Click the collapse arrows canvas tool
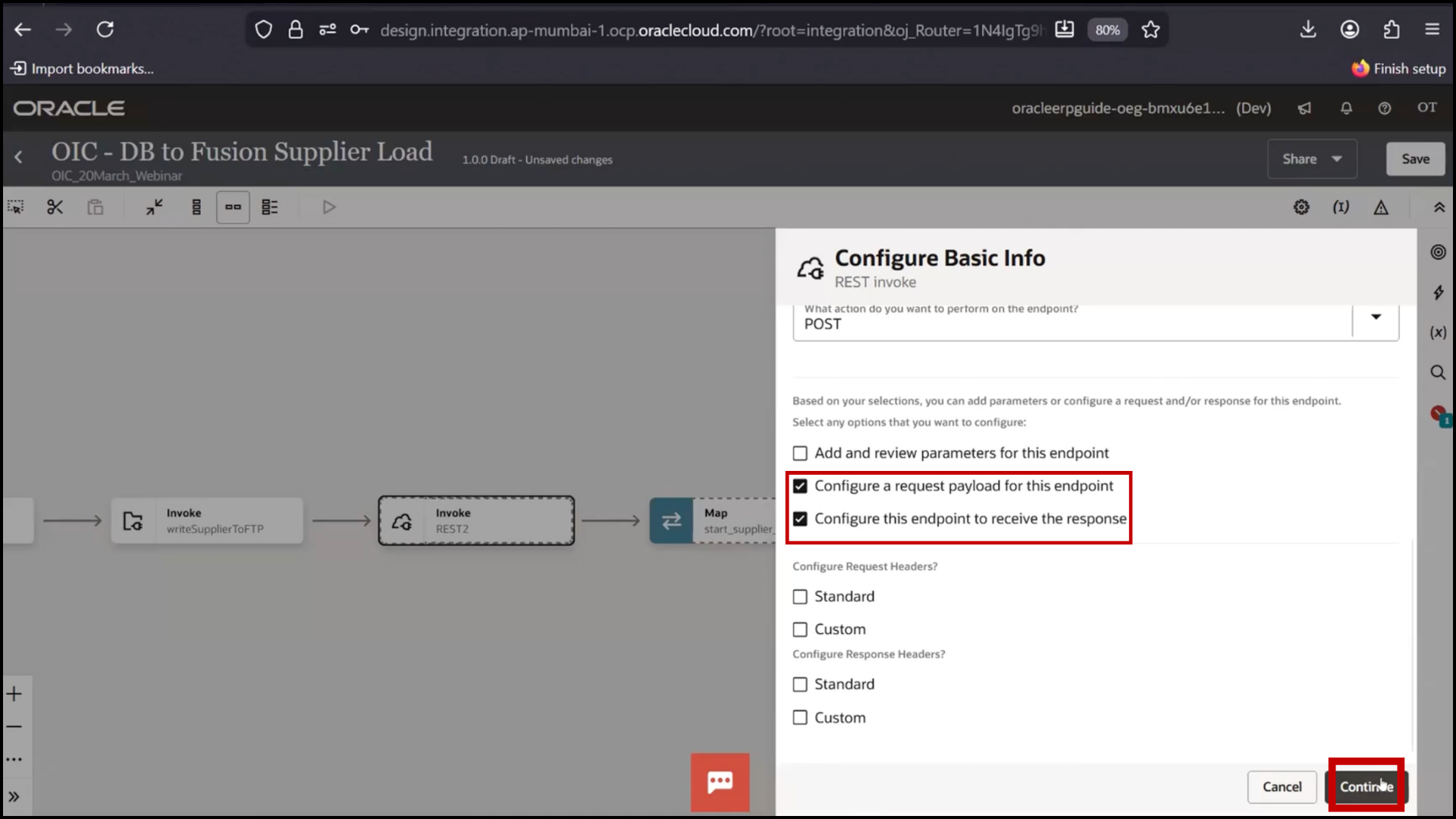This screenshot has height=819, width=1456. point(155,207)
